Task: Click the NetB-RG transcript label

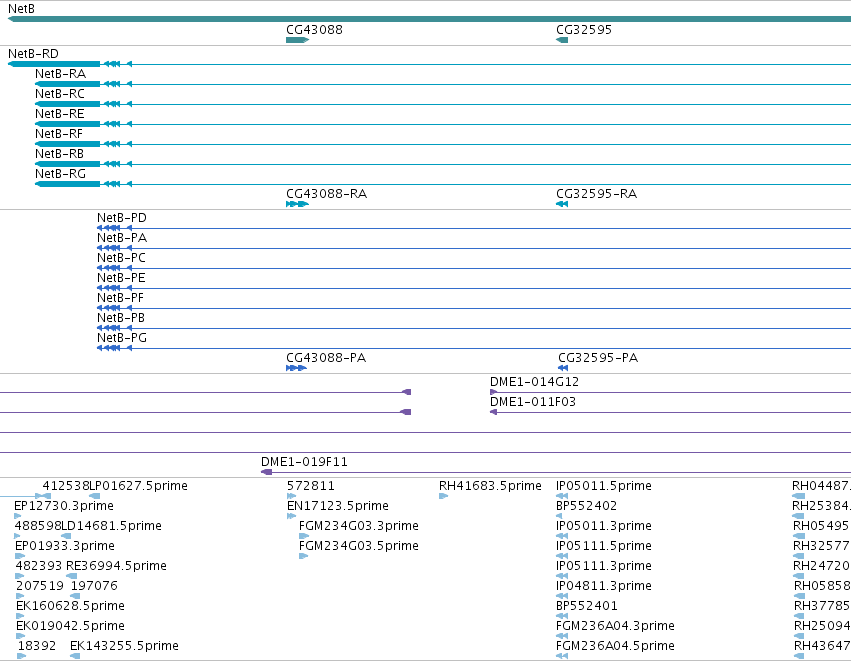Action: point(60,174)
